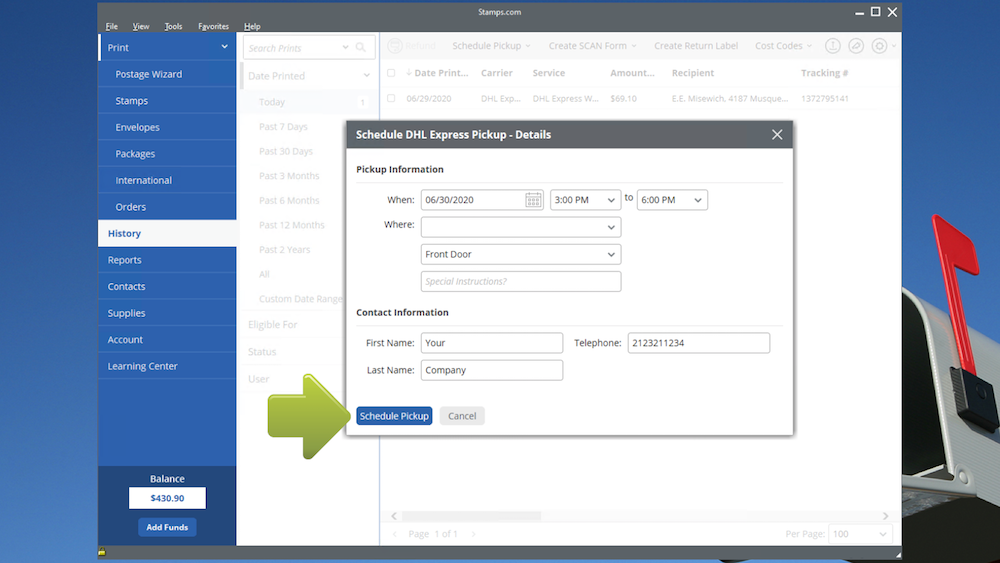This screenshot has width=1000, height=563.
Task: Open Create SCAN Form dropdown
Action: (592, 46)
